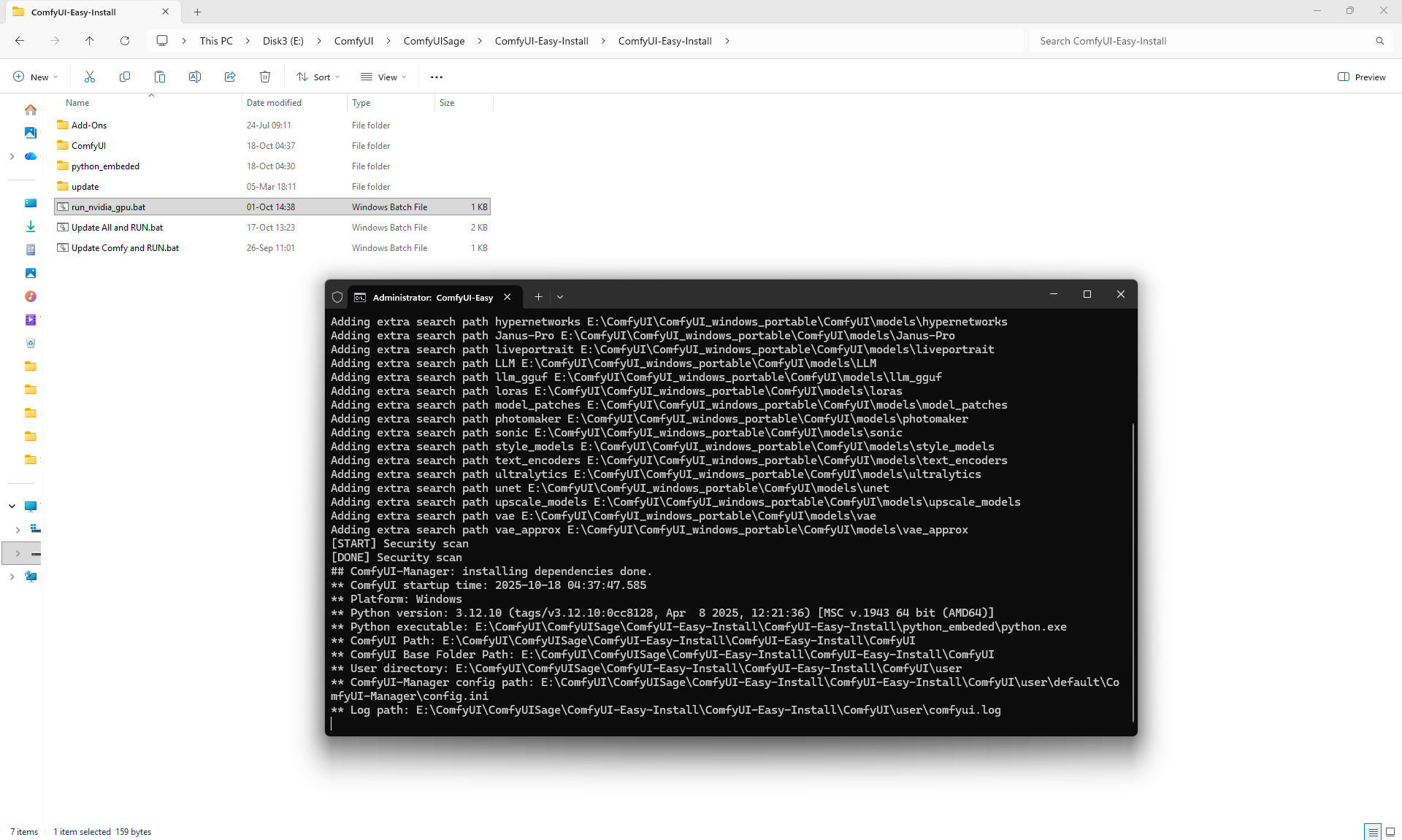
Task: Open the New item dropdown
Action: (x=35, y=77)
